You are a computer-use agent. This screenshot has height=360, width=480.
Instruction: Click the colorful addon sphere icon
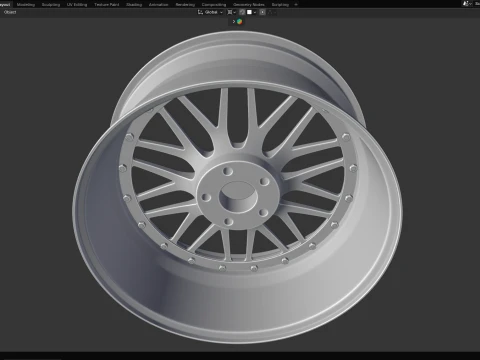pyautogui.click(x=239, y=22)
